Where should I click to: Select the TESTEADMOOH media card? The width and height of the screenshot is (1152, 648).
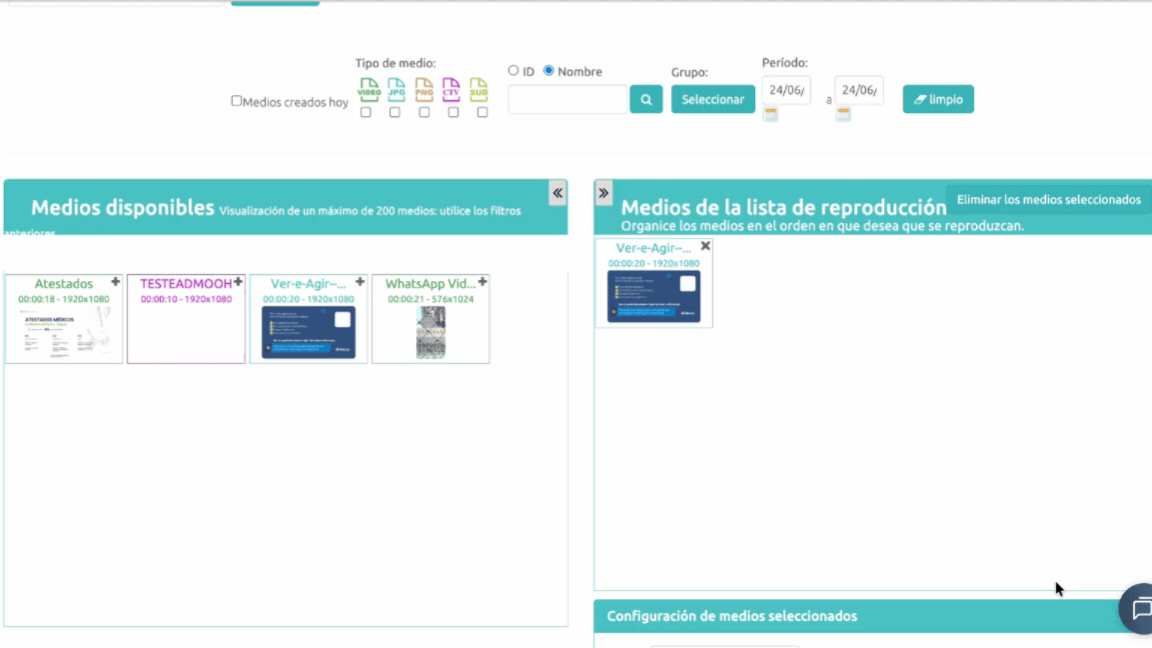click(186, 319)
